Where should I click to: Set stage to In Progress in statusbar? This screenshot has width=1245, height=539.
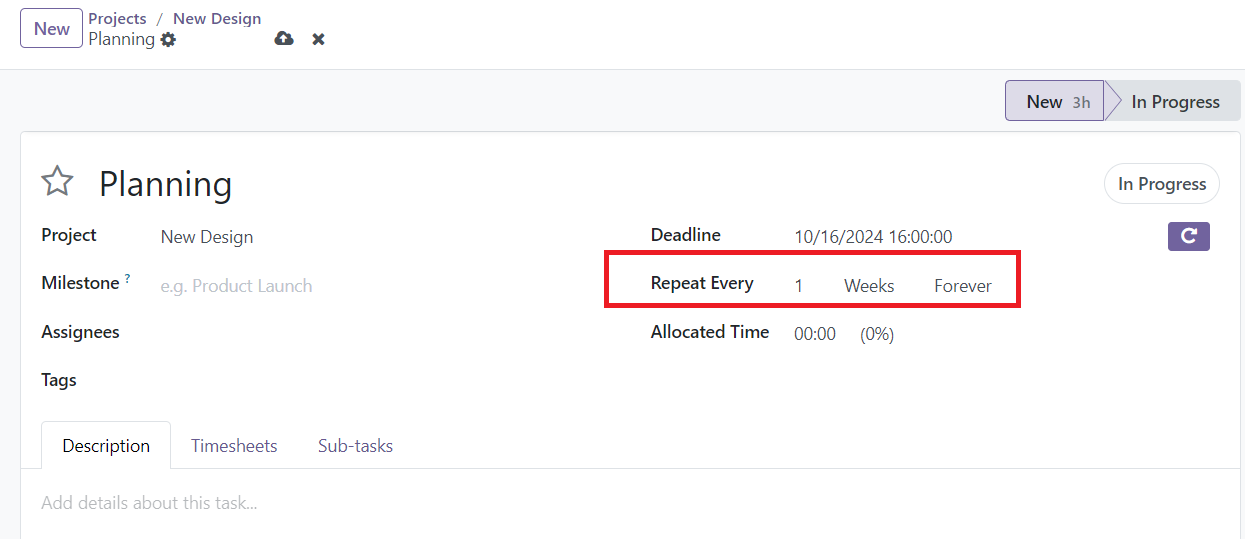tap(1174, 101)
